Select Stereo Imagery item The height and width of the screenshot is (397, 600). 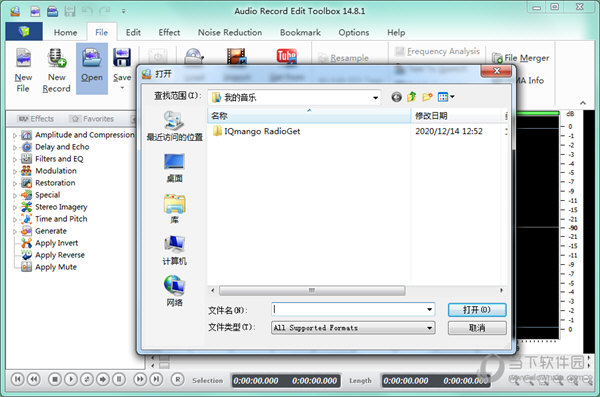tap(61, 207)
